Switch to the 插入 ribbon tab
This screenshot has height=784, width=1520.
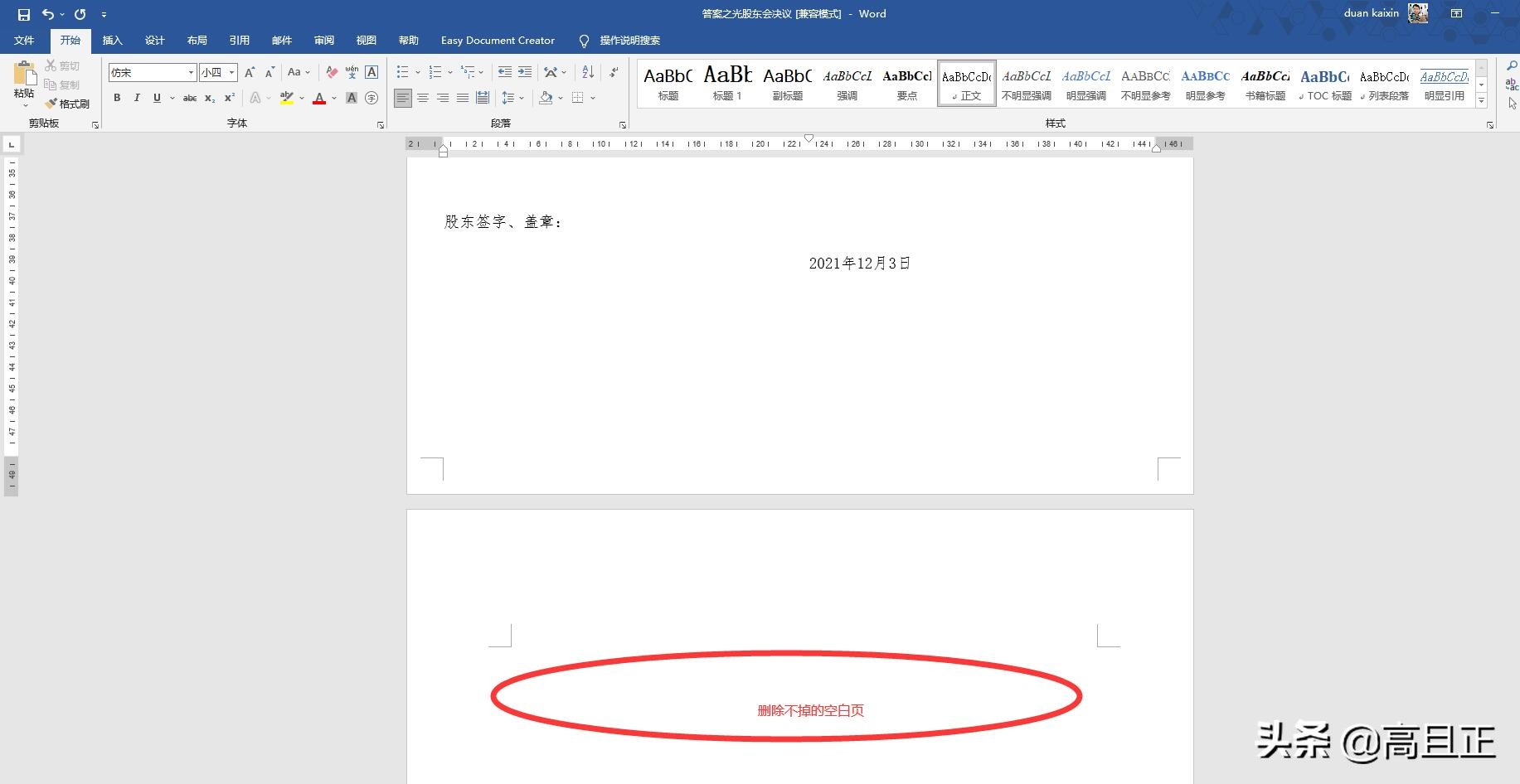(x=113, y=40)
